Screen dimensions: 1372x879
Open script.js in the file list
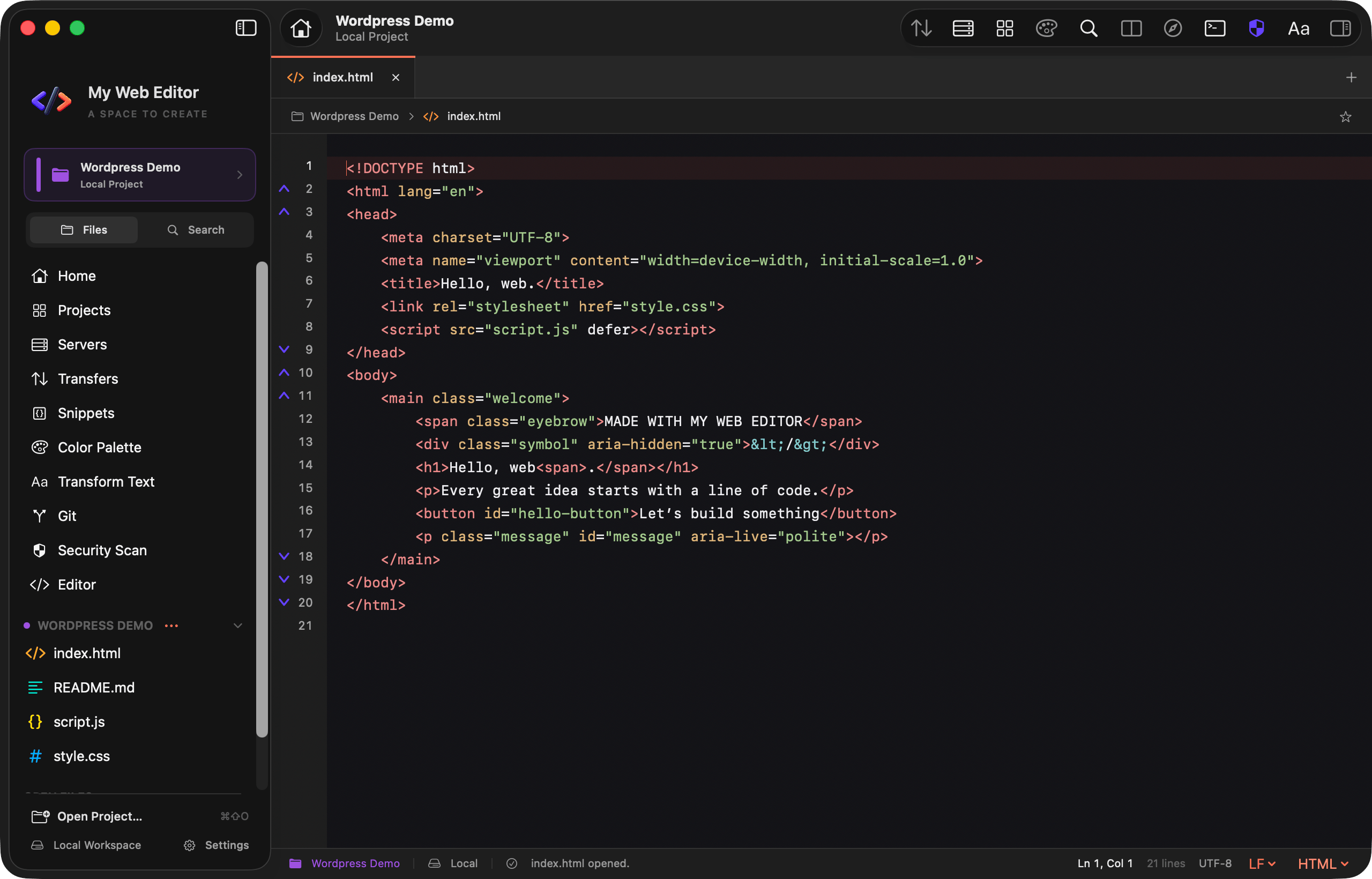coord(79,722)
